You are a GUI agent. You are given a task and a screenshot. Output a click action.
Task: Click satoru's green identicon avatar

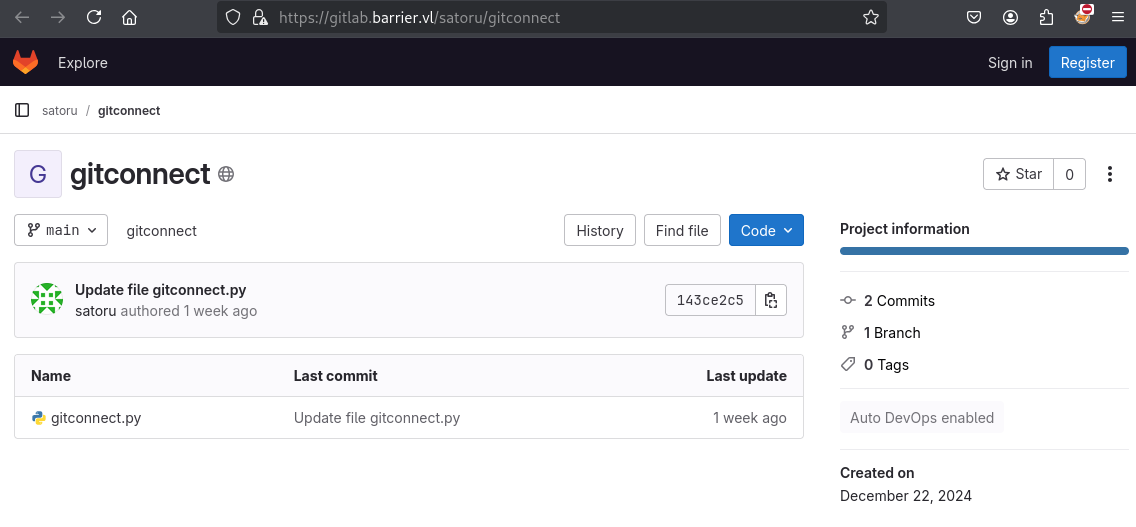point(47,299)
